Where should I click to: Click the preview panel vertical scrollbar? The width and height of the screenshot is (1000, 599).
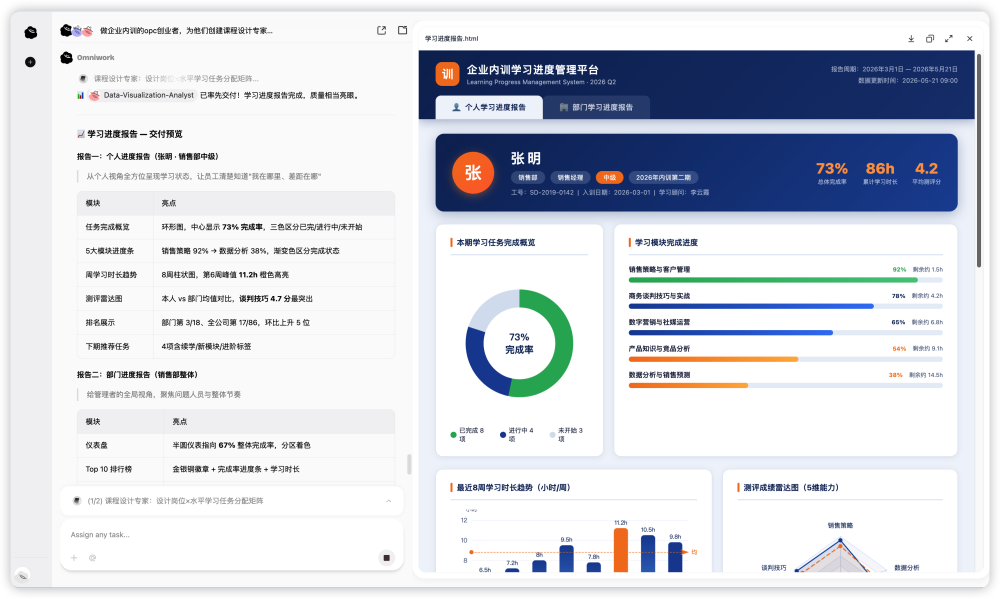[x=979, y=159]
